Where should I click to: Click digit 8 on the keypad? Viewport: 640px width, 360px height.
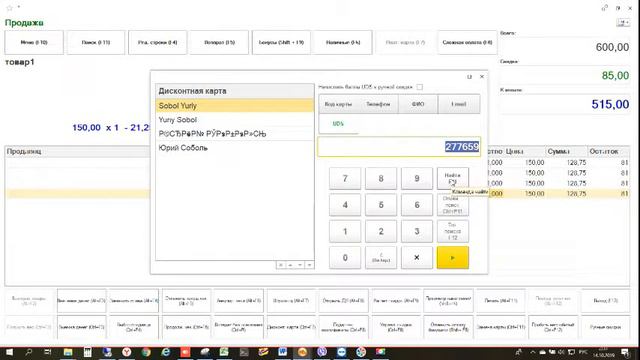tap(381, 179)
